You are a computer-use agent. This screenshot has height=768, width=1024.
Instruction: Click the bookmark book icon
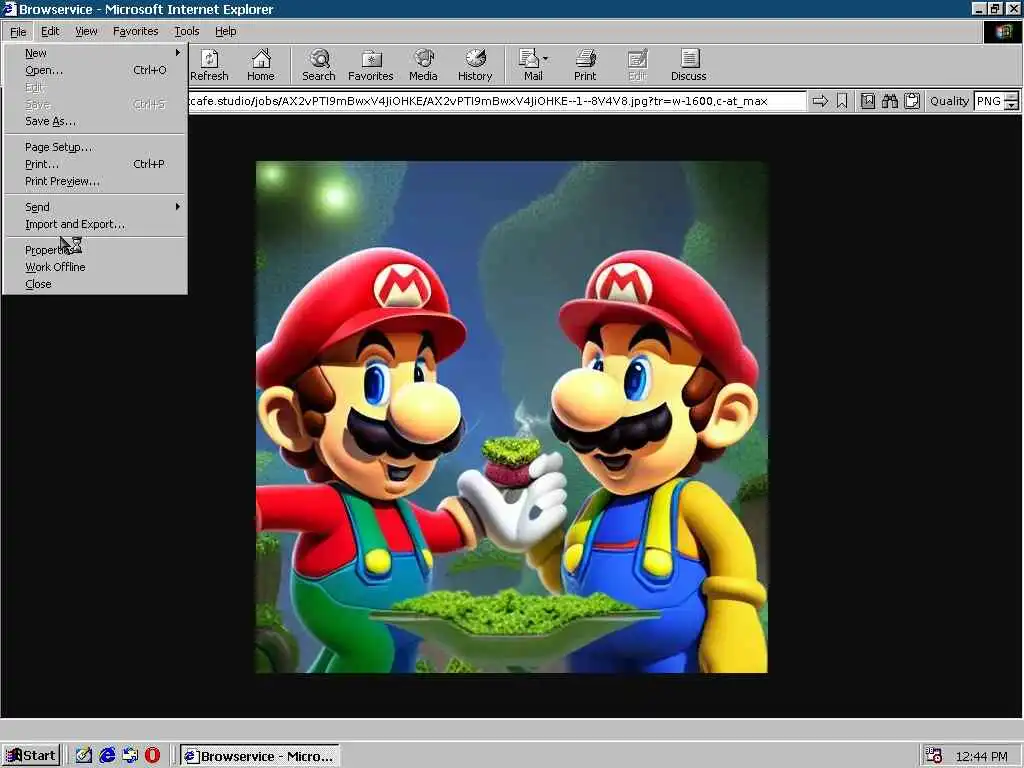[x=868, y=101]
